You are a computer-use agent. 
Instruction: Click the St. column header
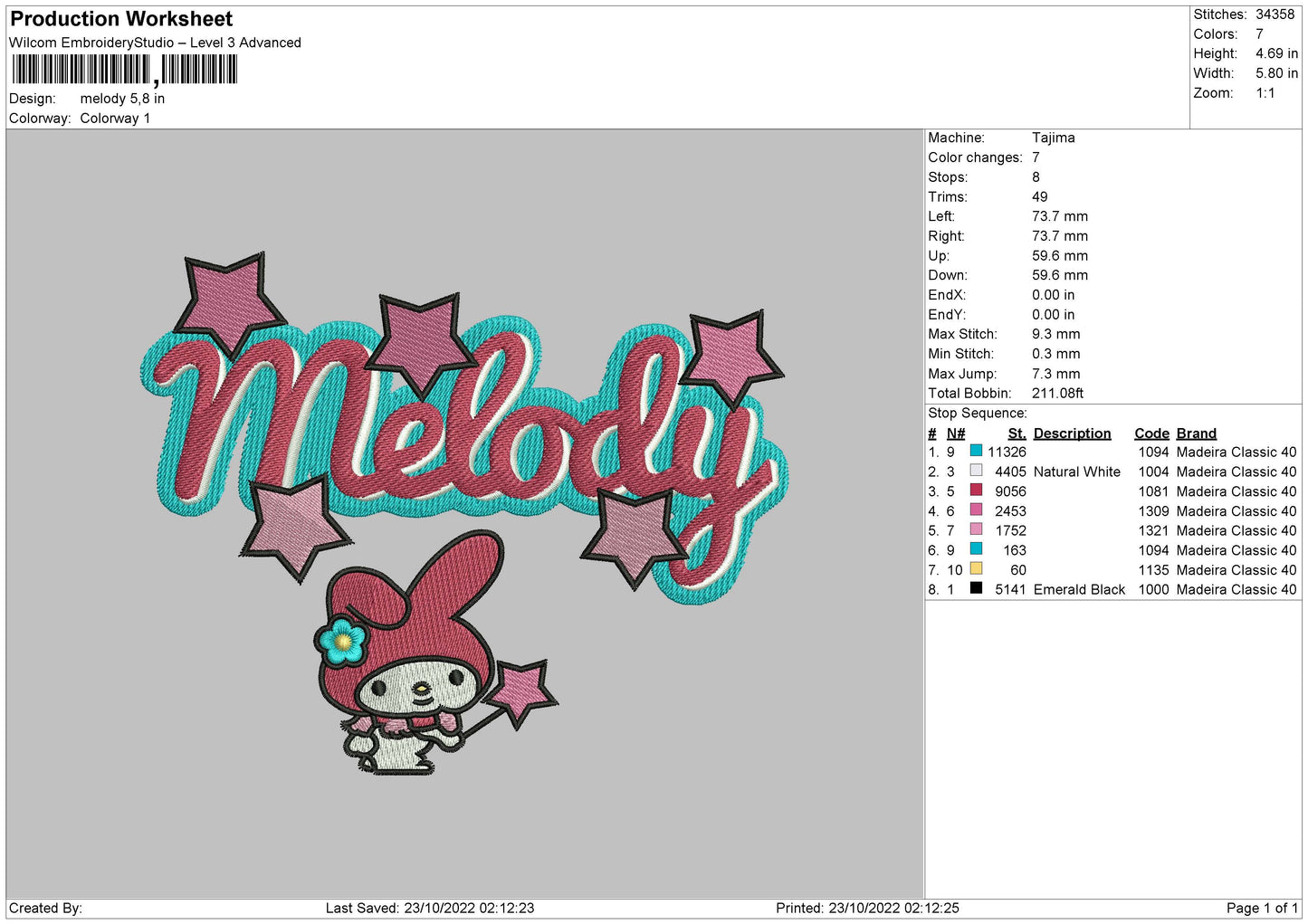(1017, 433)
